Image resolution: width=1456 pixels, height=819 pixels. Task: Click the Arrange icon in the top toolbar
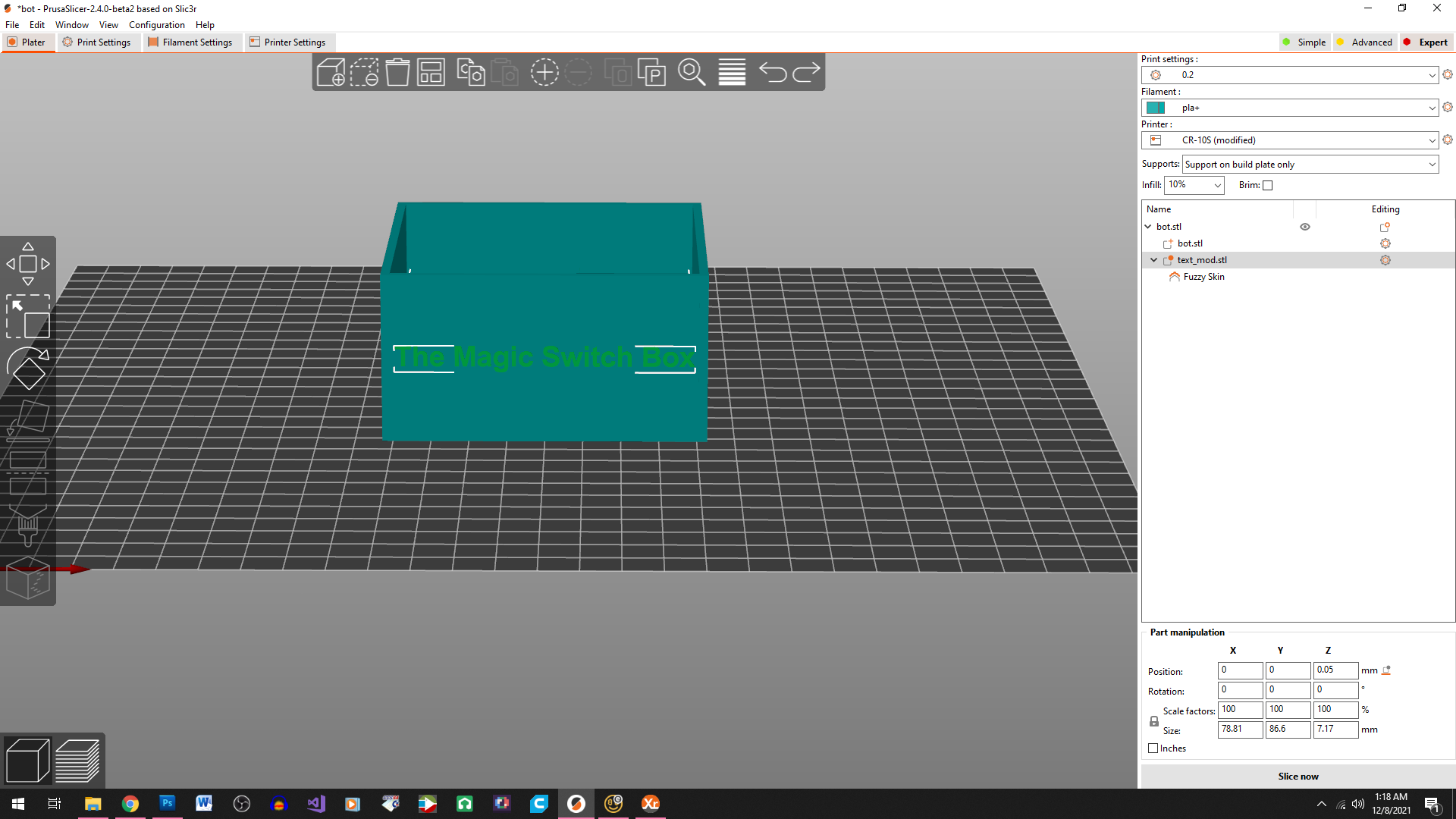point(430,72)
